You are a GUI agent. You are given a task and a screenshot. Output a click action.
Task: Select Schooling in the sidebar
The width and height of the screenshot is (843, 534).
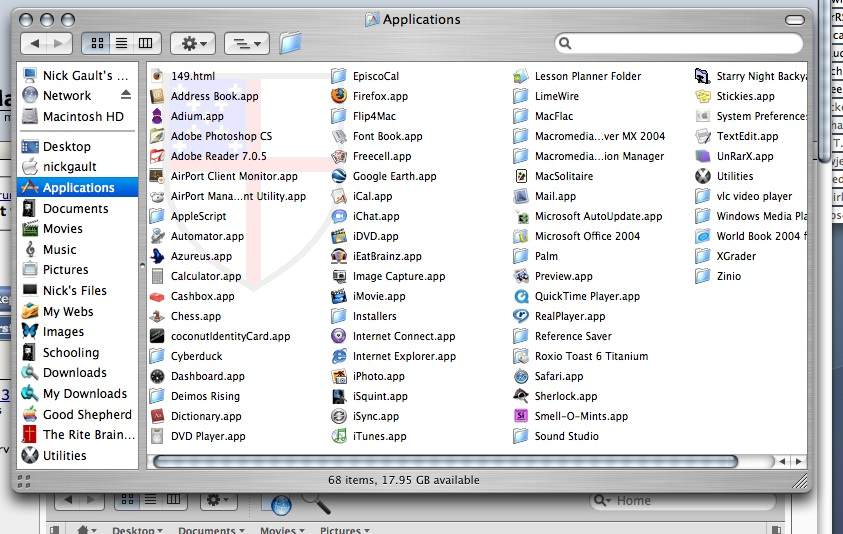click(78, 353)
